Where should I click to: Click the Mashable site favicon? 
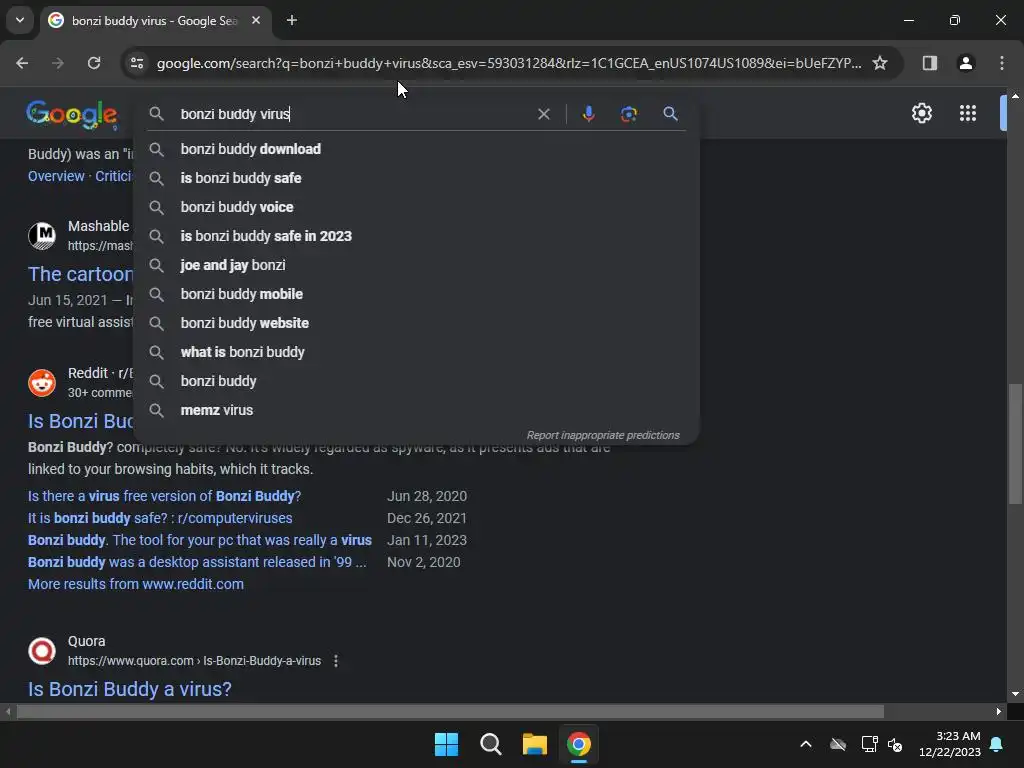(x=42, y=236)
